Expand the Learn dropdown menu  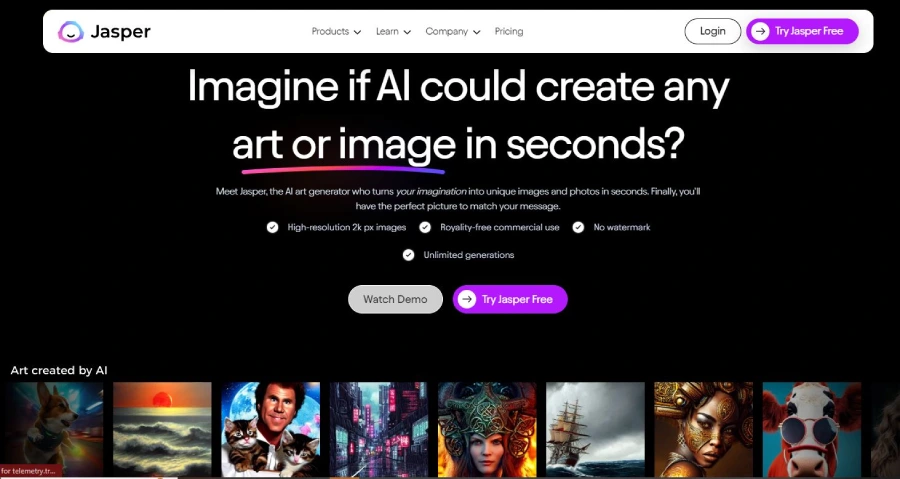pyautogui.click(x=394, y=32)
